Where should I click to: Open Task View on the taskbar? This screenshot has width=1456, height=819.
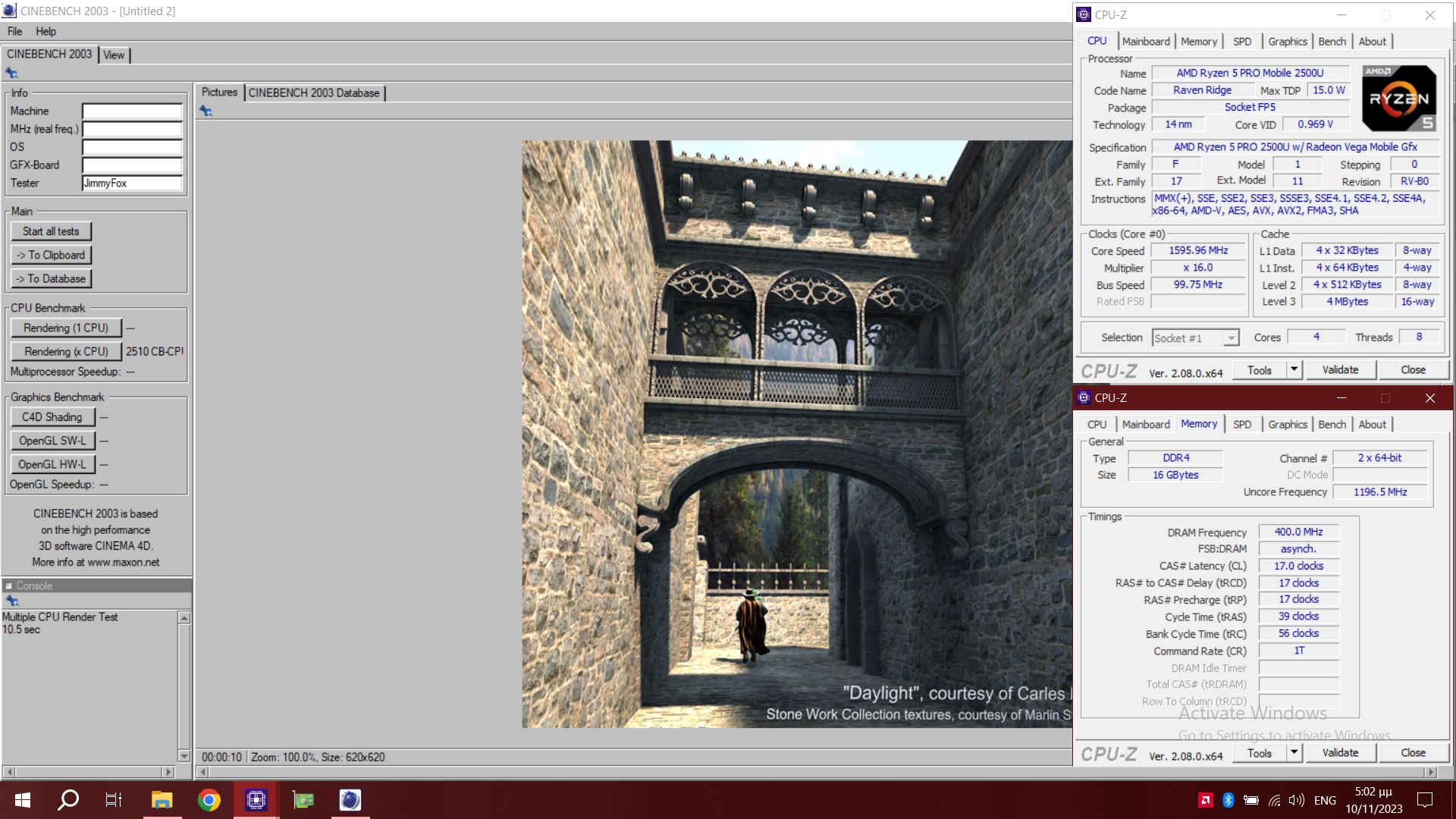pos(114,799)
